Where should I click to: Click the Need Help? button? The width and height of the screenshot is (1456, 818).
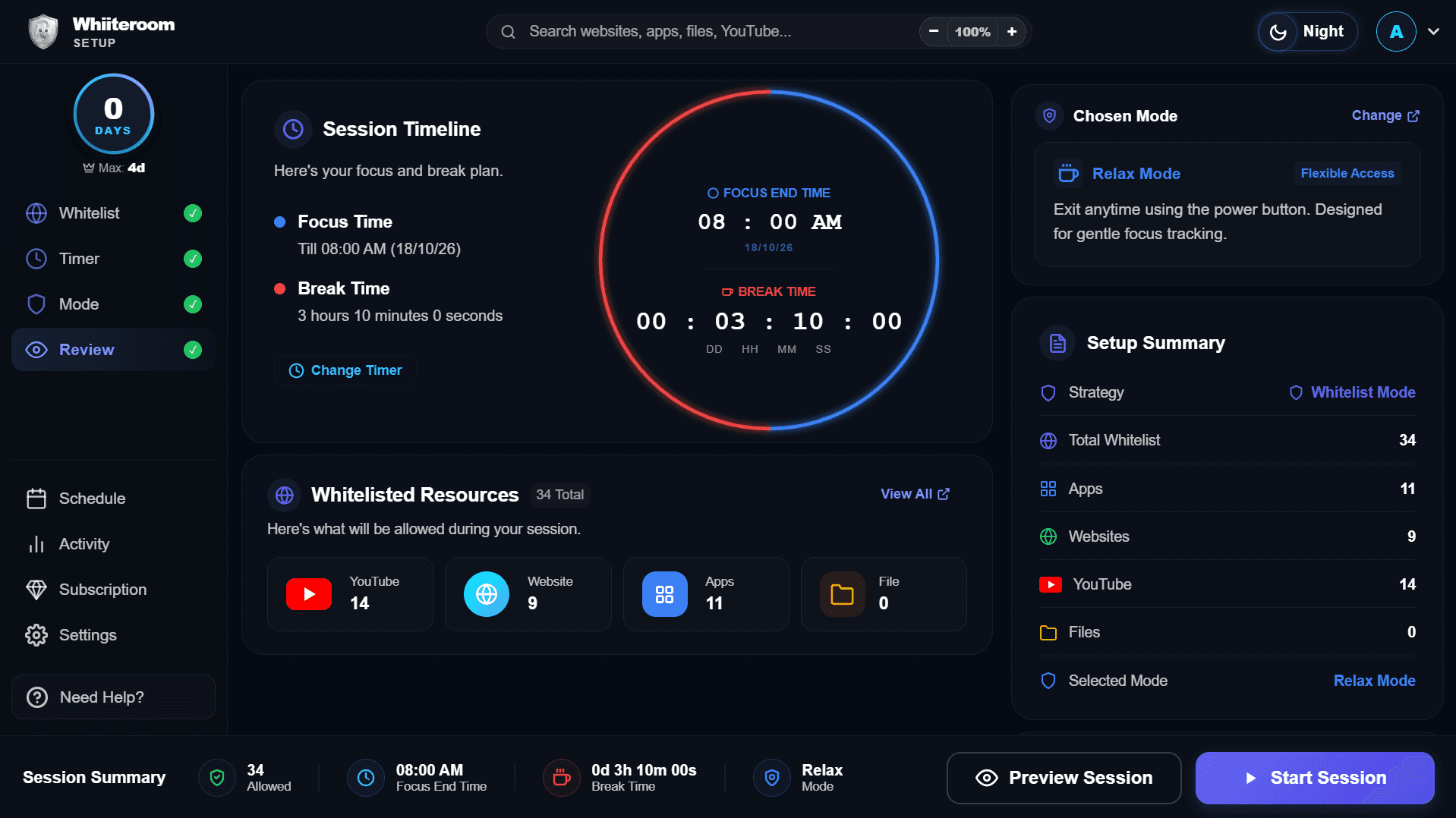114,697
